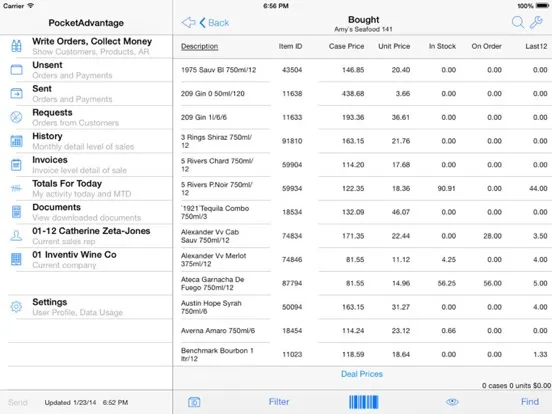Tap the barcode scanner icon
Image resolution: width=552 pixels, height=414 pixels.
(364, 402)
